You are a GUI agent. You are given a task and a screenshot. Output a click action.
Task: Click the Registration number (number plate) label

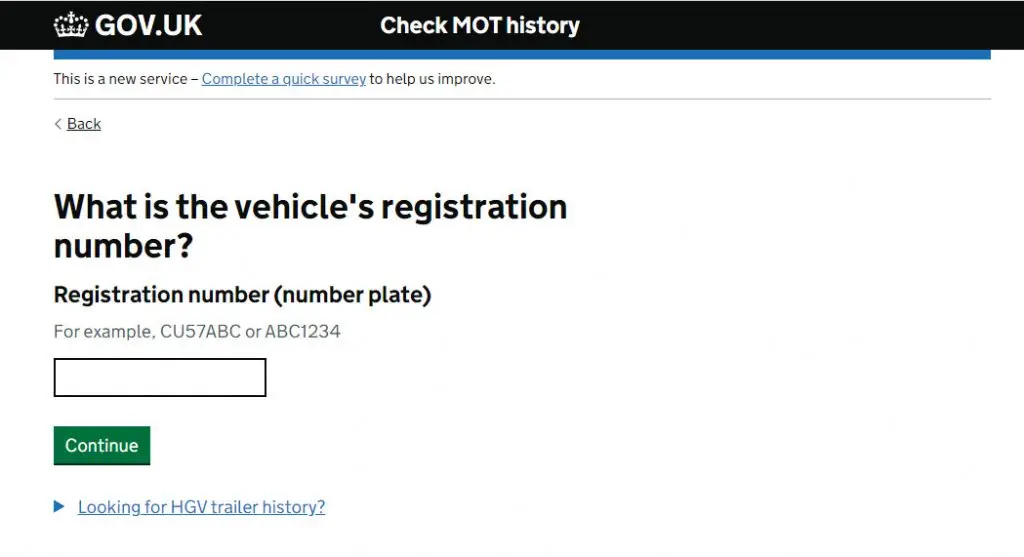pos(242,294)
